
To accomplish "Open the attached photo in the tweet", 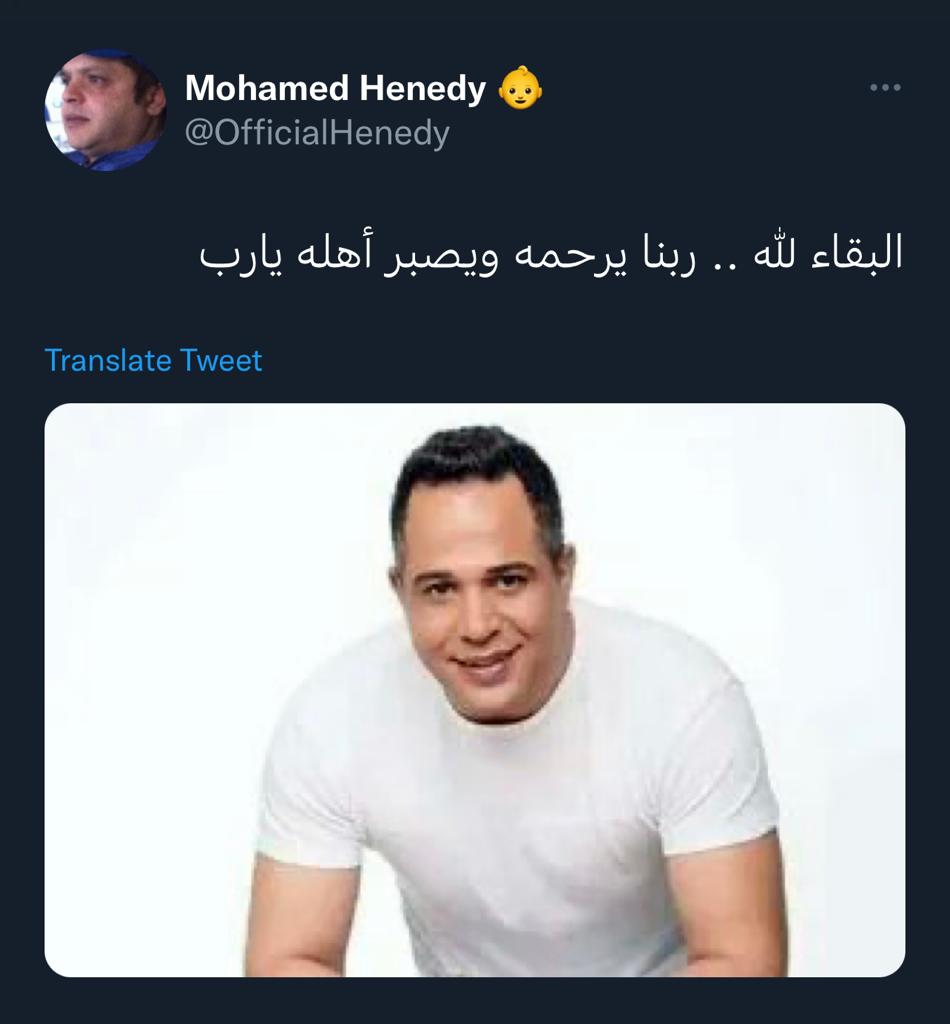I will [475, 690].
